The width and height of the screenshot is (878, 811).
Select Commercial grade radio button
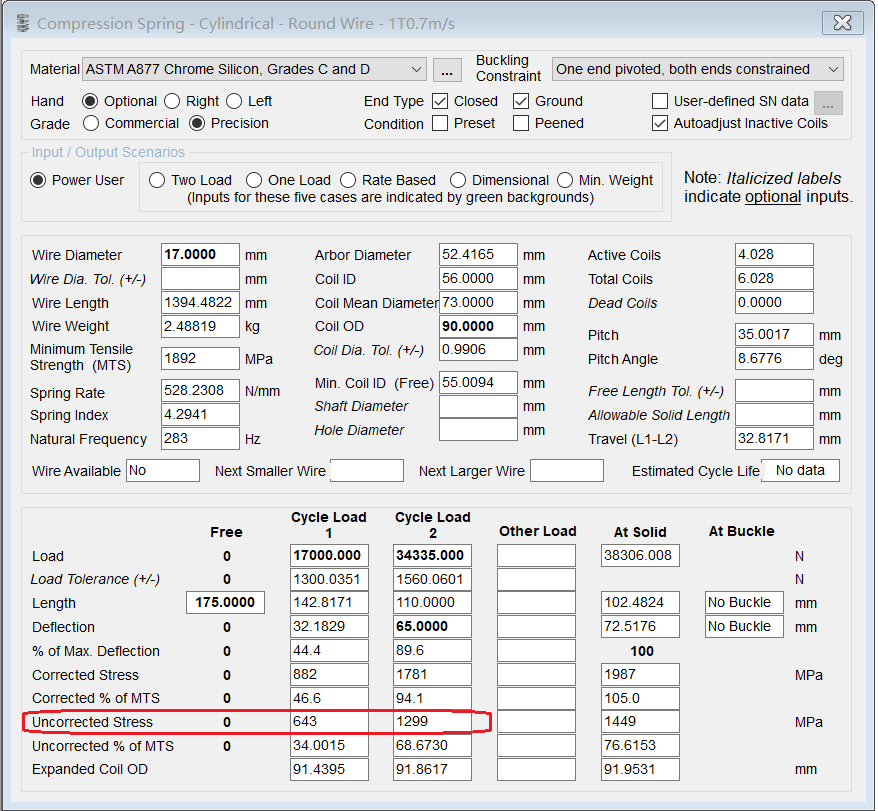(91, 123)
